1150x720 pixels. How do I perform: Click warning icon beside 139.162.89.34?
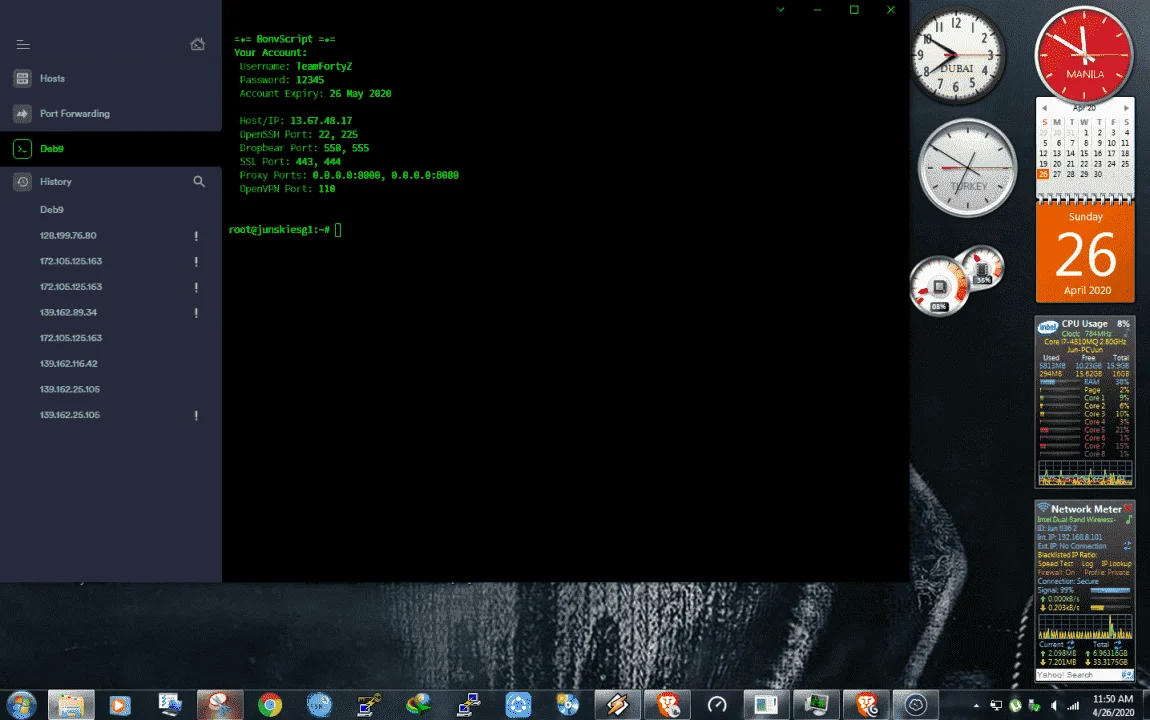tap(196, 313)
